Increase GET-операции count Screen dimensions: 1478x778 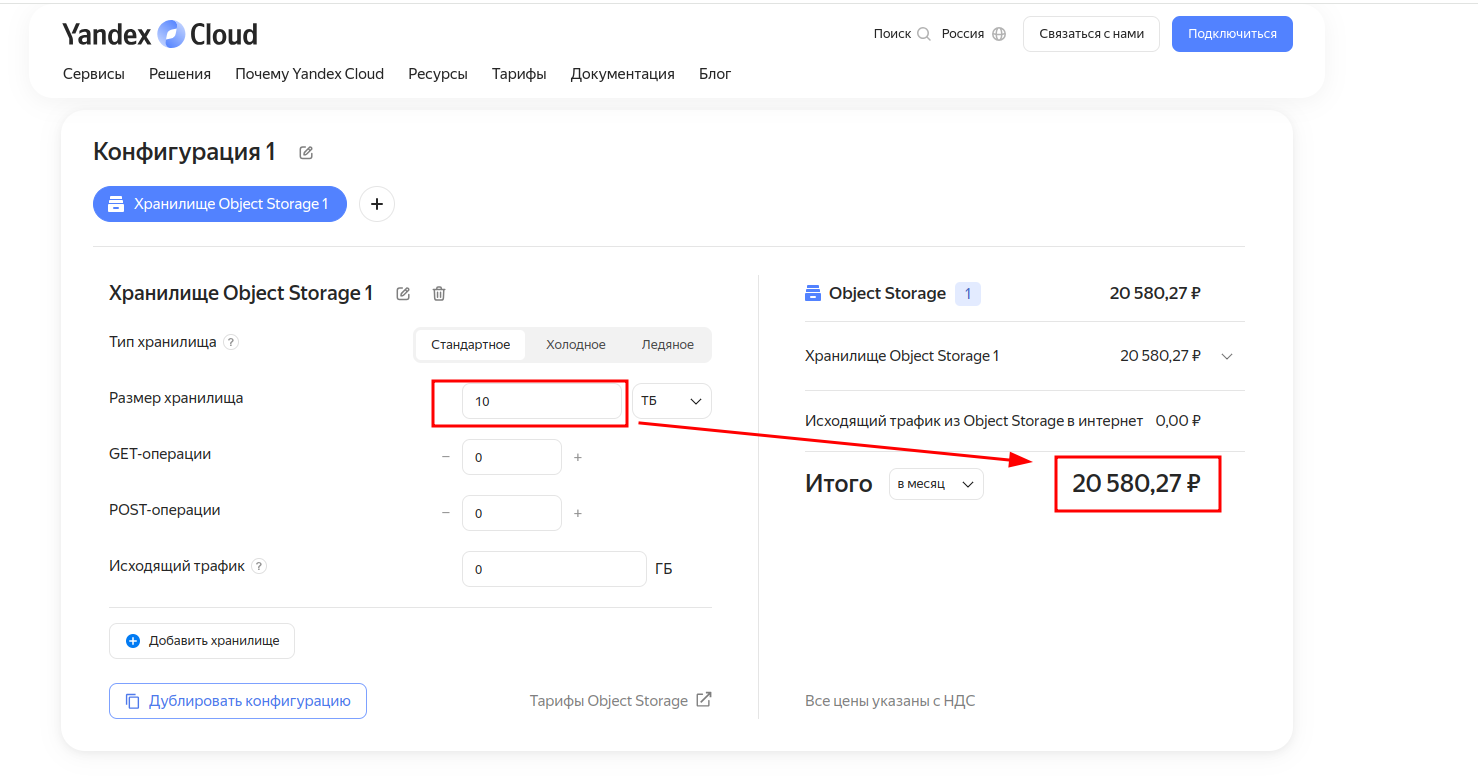pos(578,457)
